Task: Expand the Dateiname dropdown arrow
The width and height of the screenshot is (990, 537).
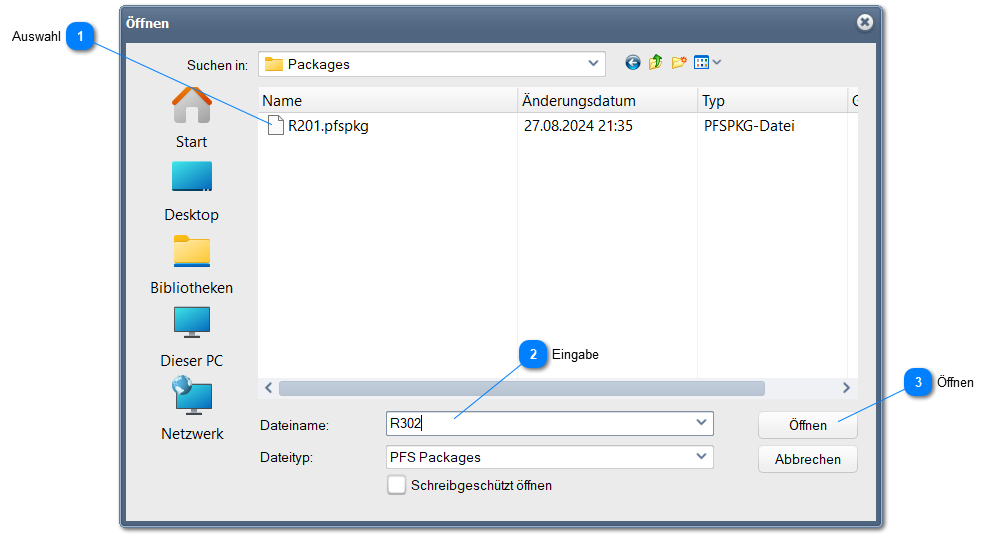Action: point(701,423)
